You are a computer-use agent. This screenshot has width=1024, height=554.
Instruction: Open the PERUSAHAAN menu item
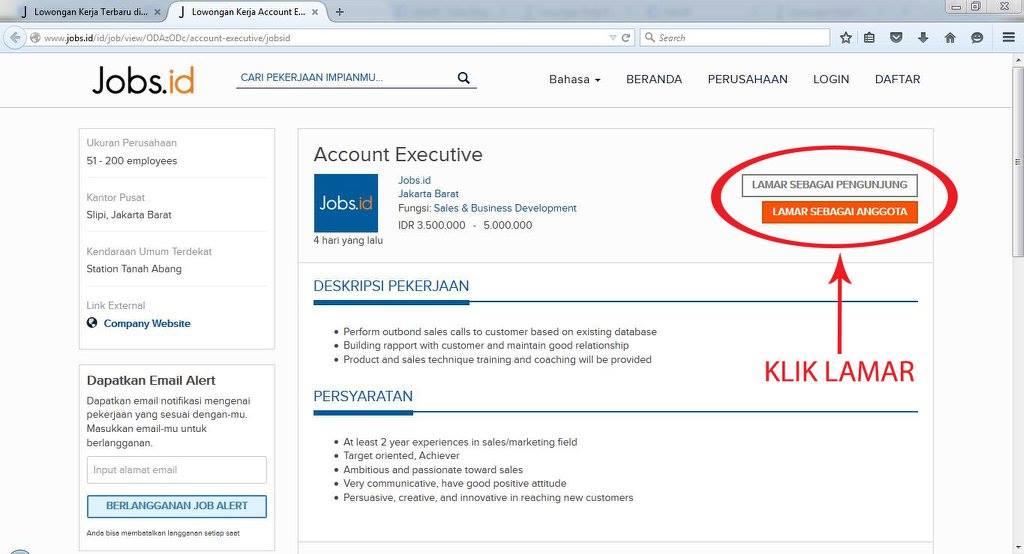747,79
